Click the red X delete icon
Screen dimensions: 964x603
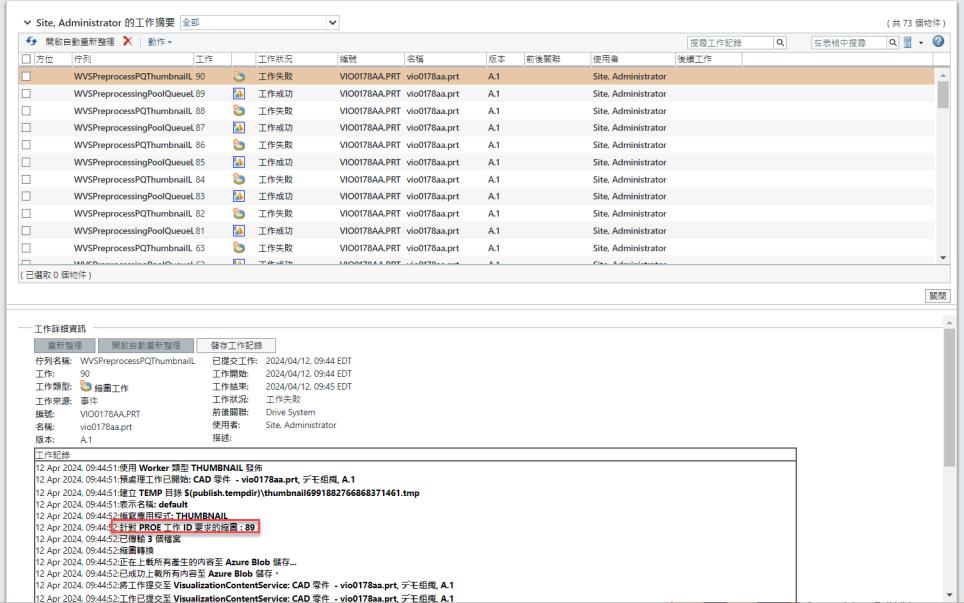click(127, 41)
